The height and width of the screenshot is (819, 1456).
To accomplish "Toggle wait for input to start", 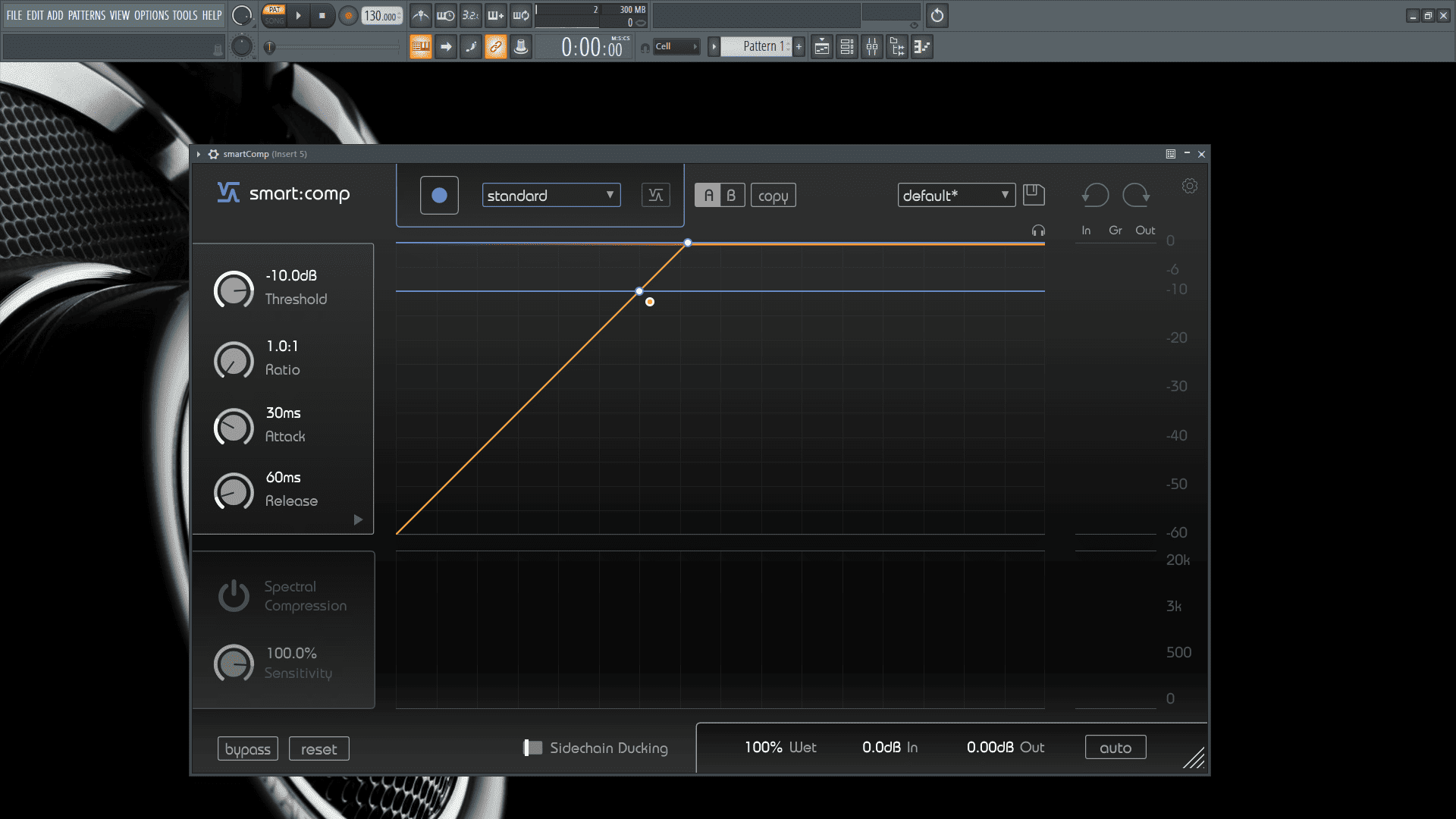I will coord(446,15).
